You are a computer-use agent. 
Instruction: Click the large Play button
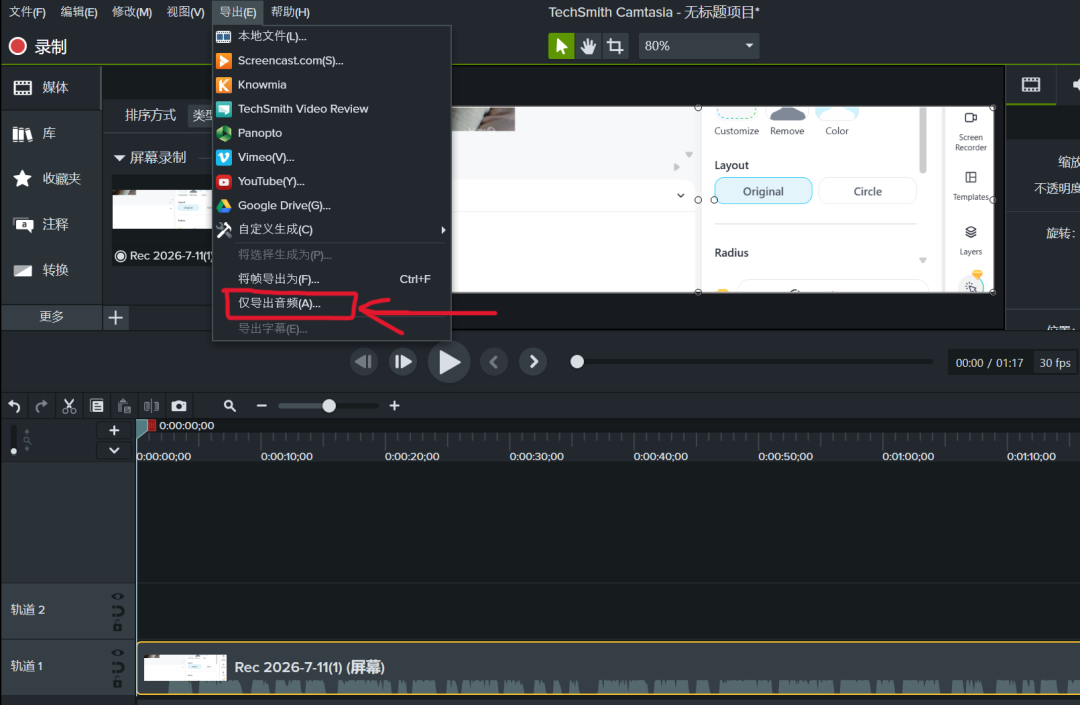click(448, 362)
